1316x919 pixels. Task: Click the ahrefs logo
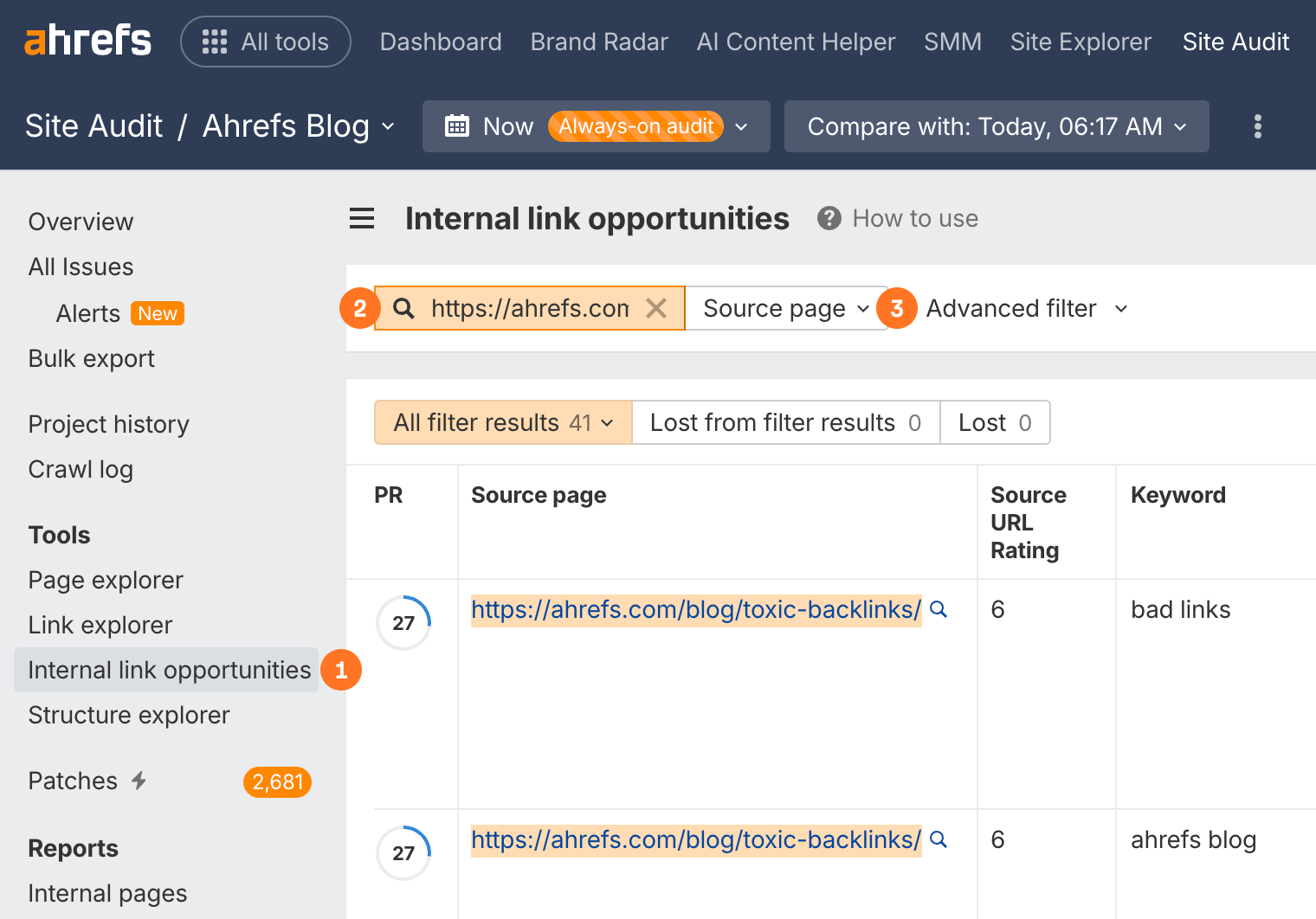point(87,39)
